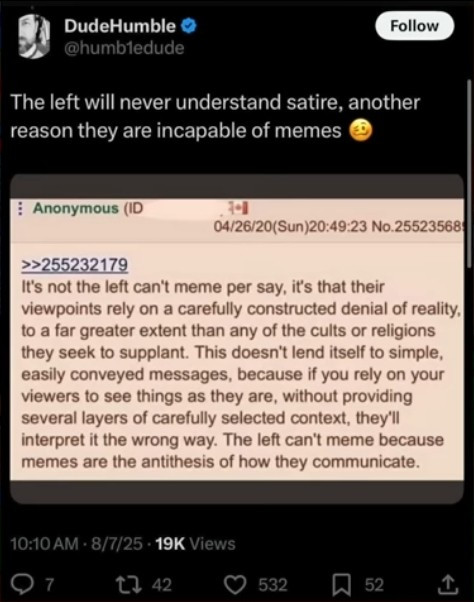Click the DudeHumble display name
The image size is (474, 602).
click(120, 26)
